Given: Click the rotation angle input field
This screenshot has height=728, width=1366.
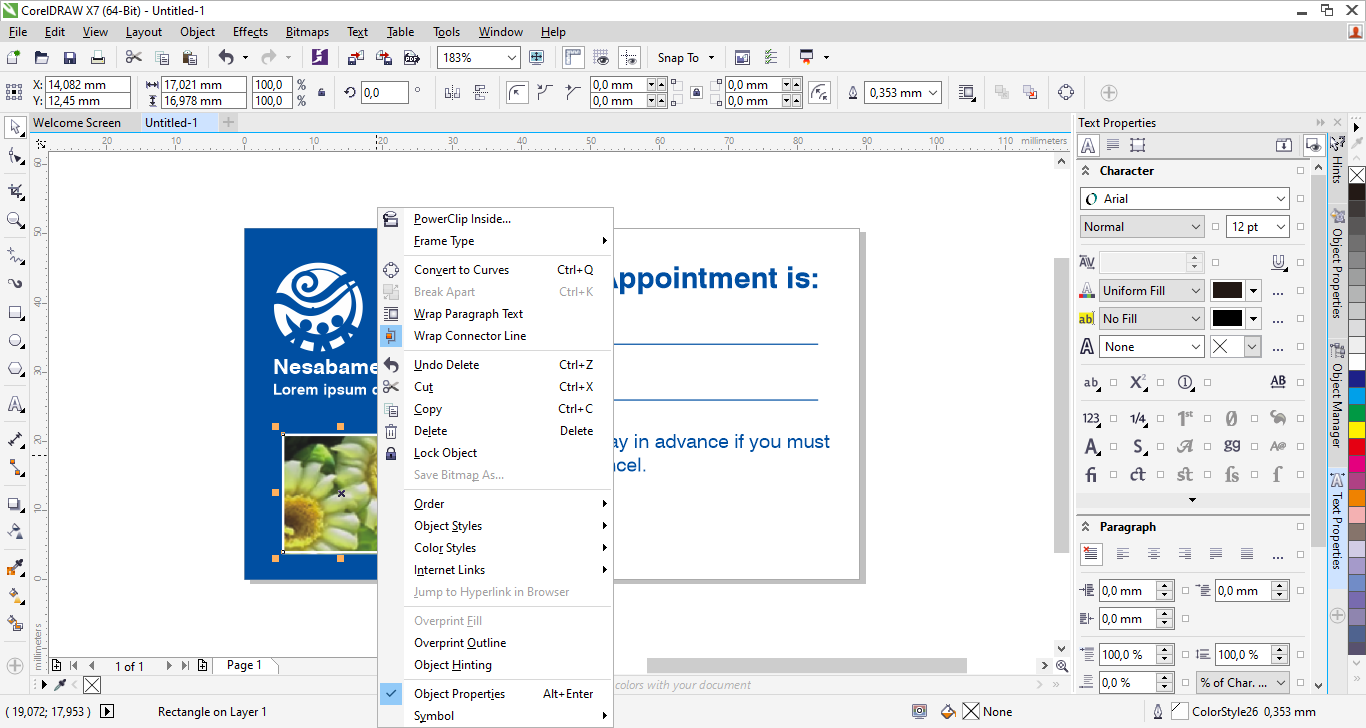Looking at the screenshot, I should tap(383, 93).
